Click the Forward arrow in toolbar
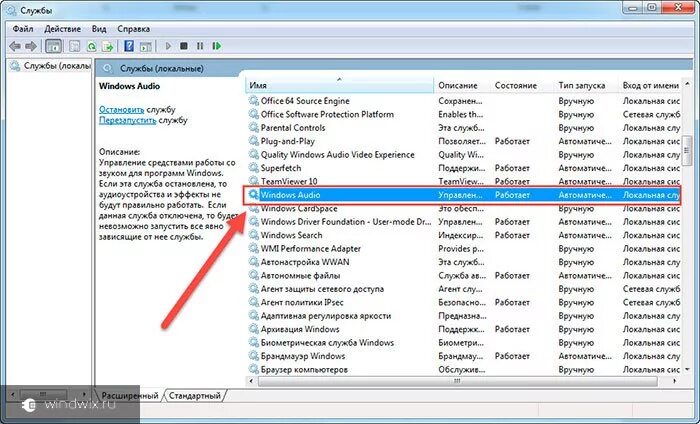Viewport: 700px width, 424px height. coord(31,46)
